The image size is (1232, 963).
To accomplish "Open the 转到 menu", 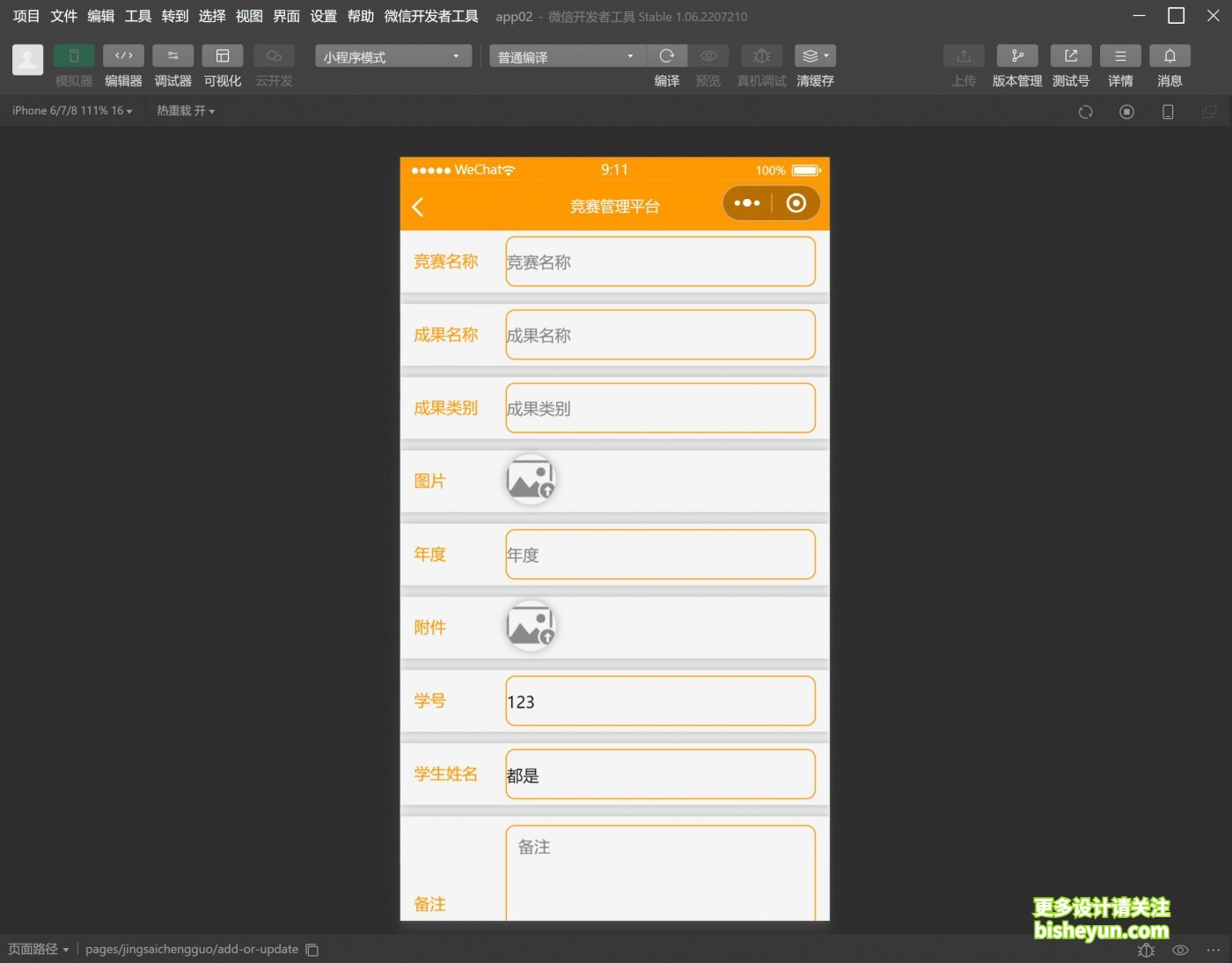I will click(175, 16).
